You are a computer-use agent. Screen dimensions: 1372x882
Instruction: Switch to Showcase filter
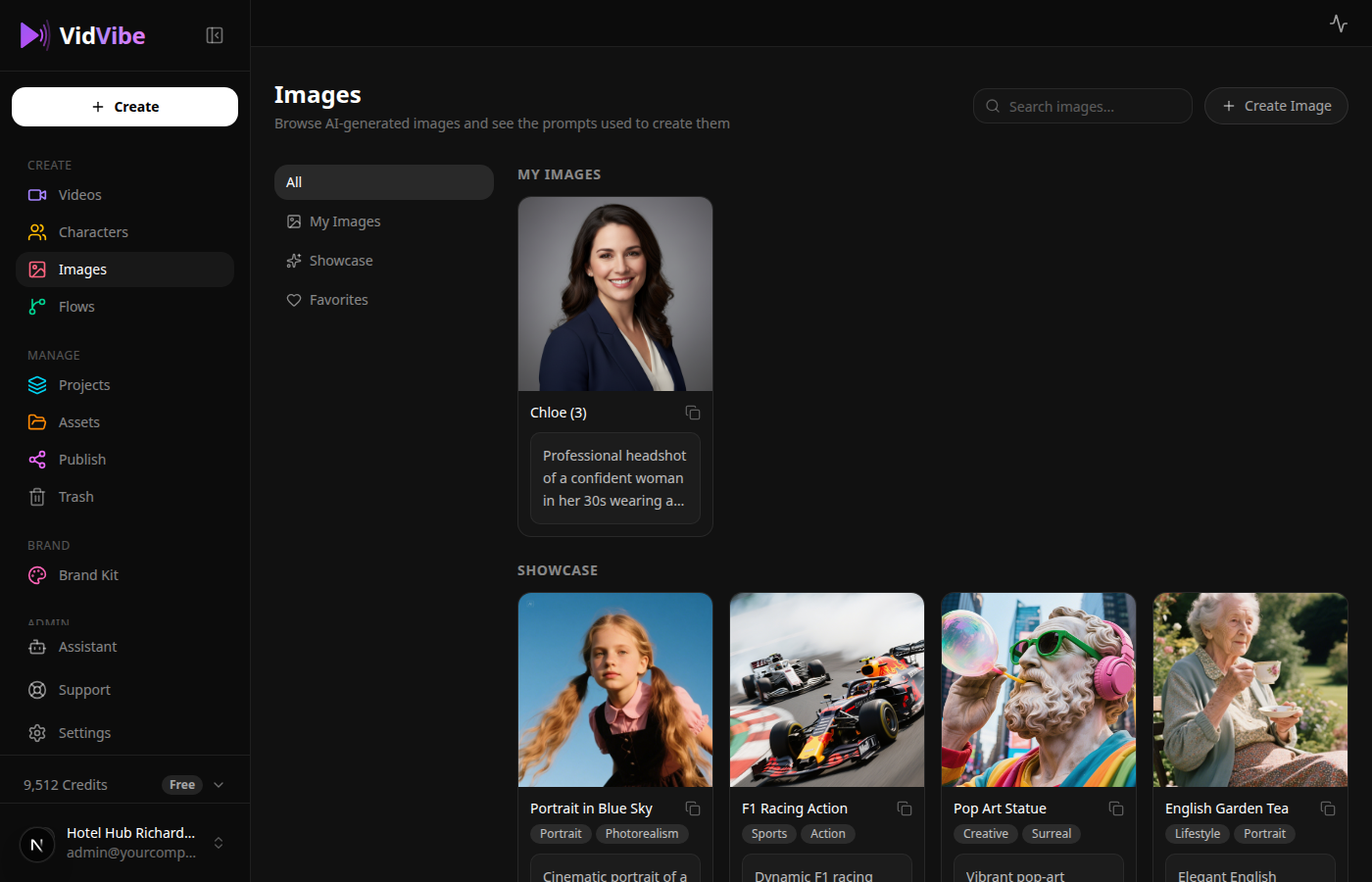[x=383, y=261]
